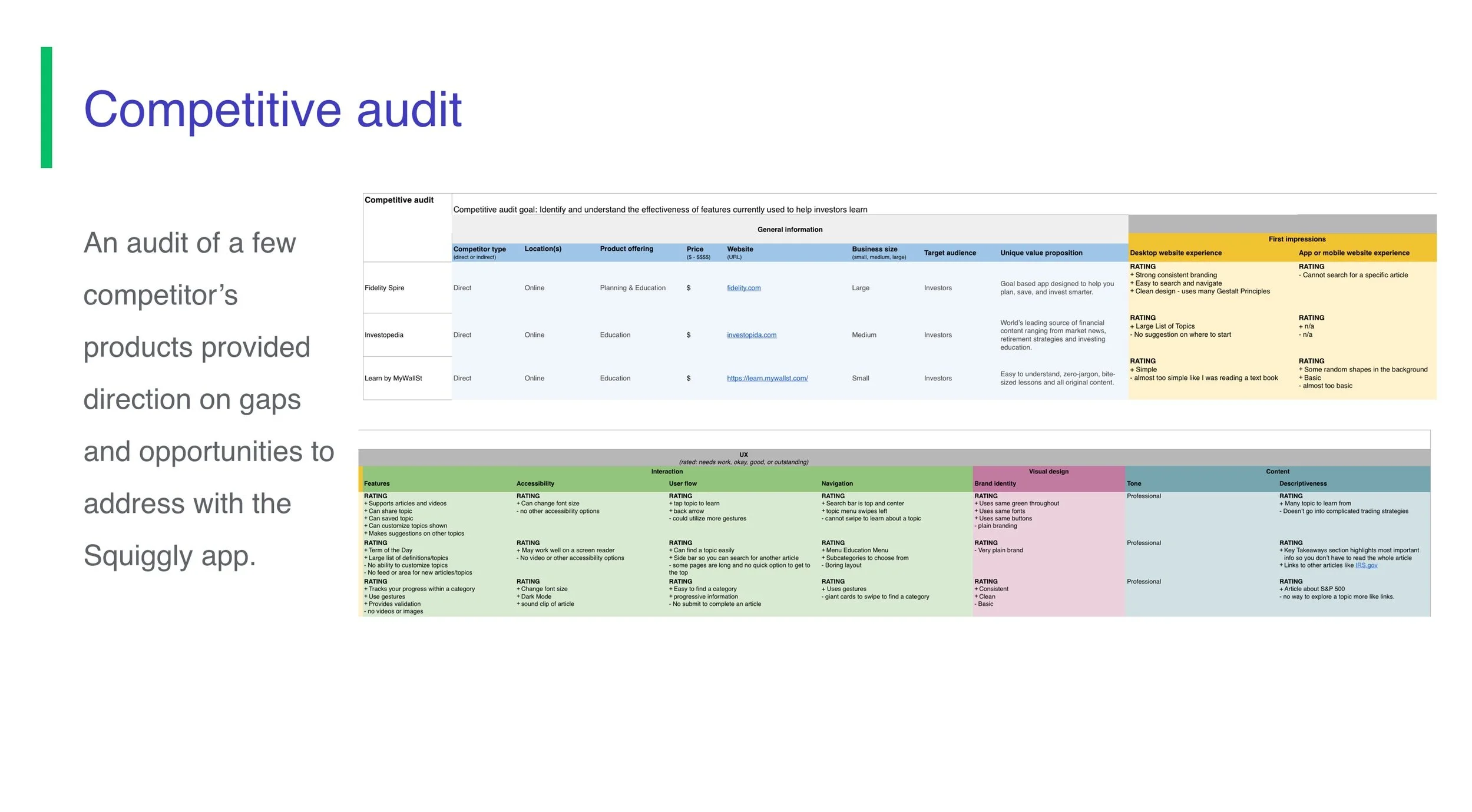Select the Investopedia row label

point(383,335)
